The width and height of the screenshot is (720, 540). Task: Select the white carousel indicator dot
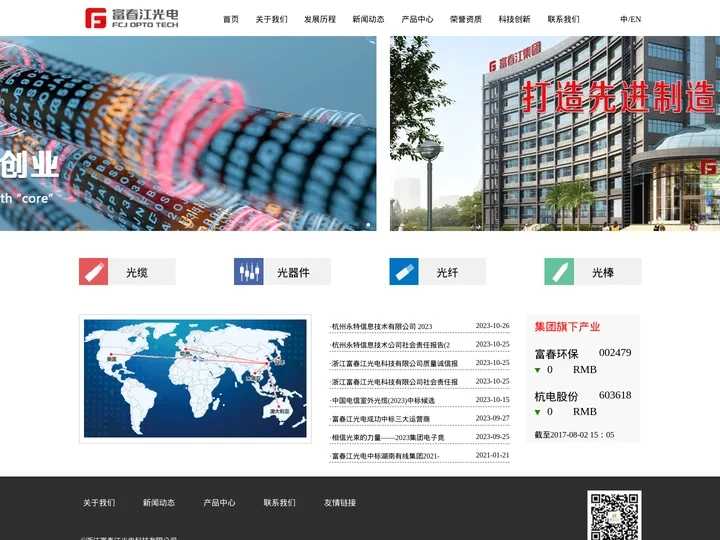click(x=368, y=225)
